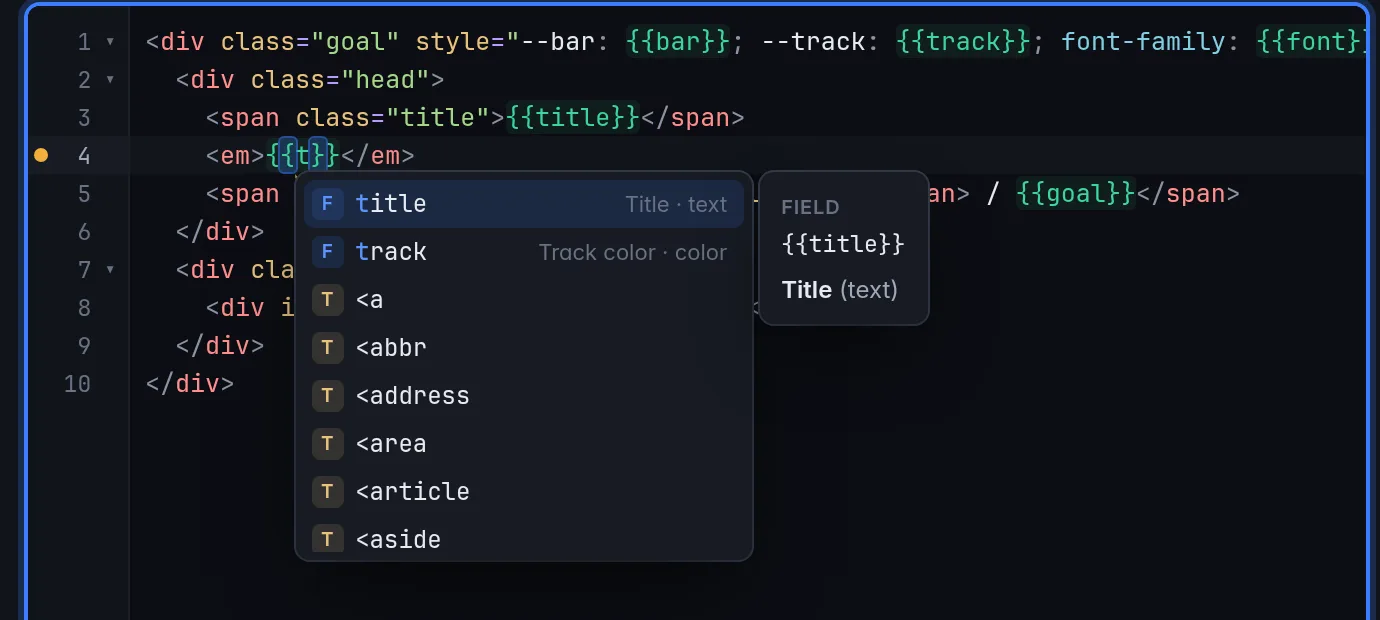The width and height of the screenshot is (1380, 620).
Task: Click the {{goal}} placeholder on line 5
Action: (1076, 194)
